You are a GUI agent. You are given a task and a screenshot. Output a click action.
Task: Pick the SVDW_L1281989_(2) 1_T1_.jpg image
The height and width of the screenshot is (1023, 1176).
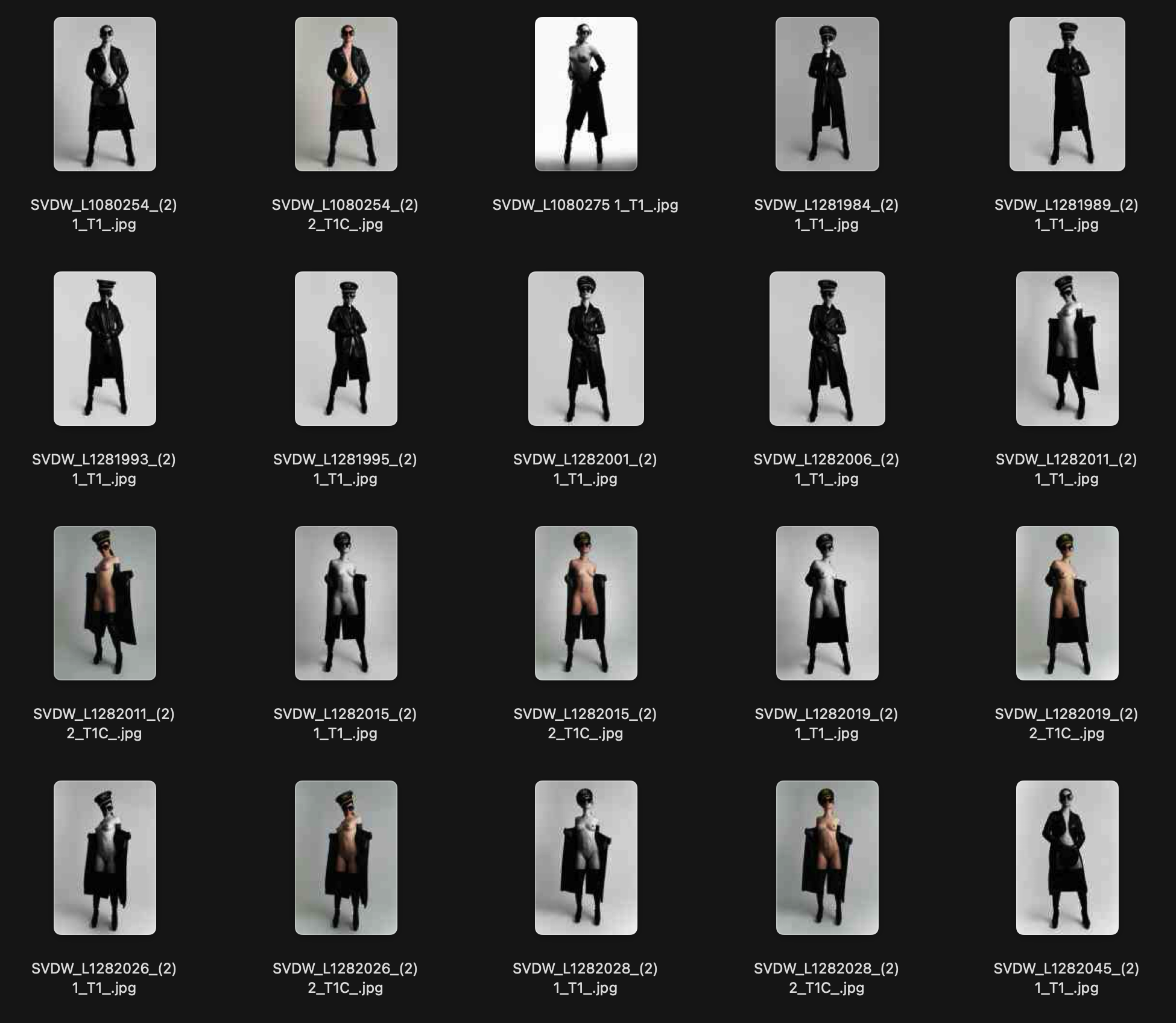click(1067, 94)
